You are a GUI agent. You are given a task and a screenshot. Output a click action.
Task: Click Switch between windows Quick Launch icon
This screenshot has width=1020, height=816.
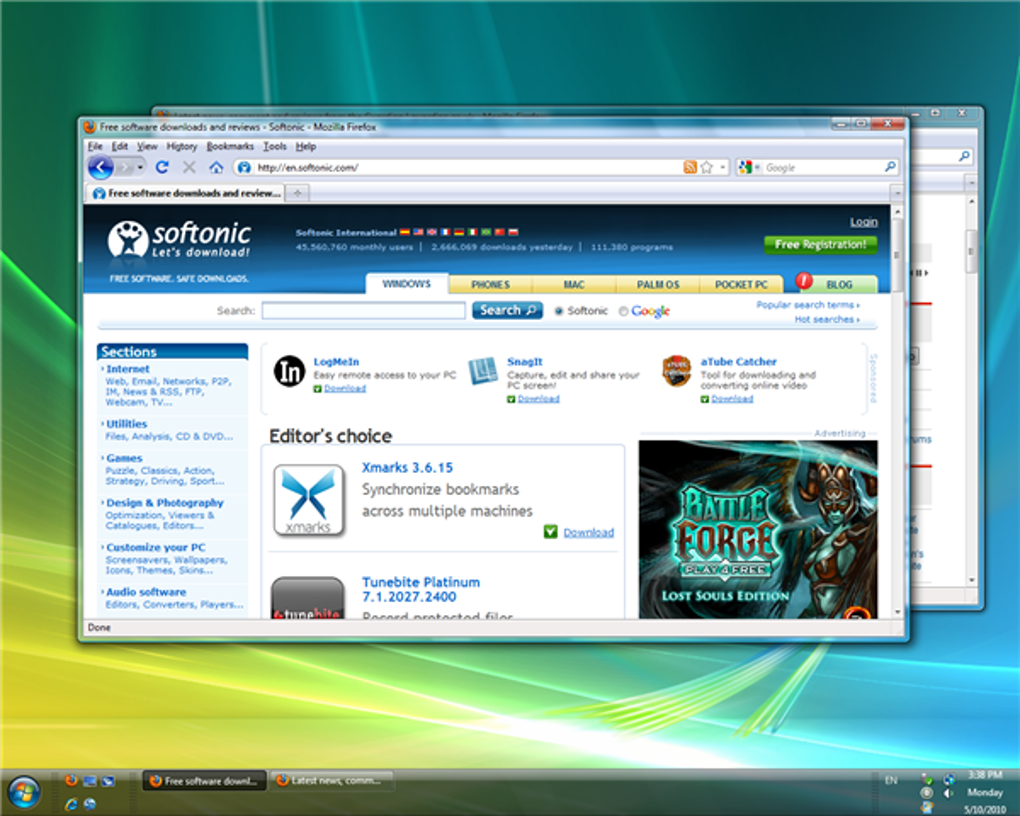tap(108, 780)
